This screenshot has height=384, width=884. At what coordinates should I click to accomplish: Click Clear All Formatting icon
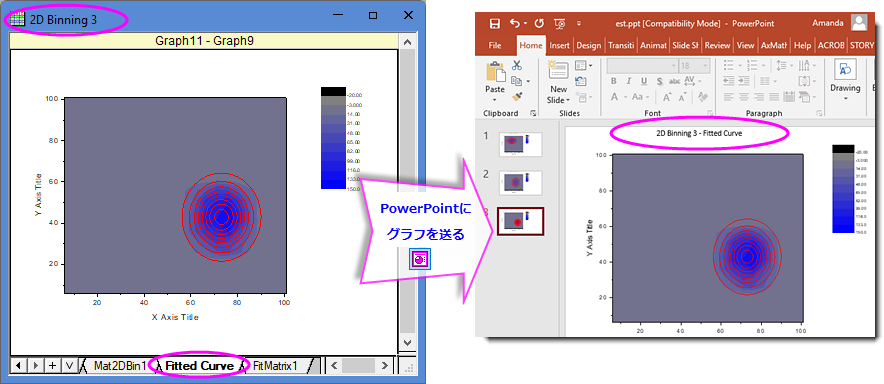(703, 97)
